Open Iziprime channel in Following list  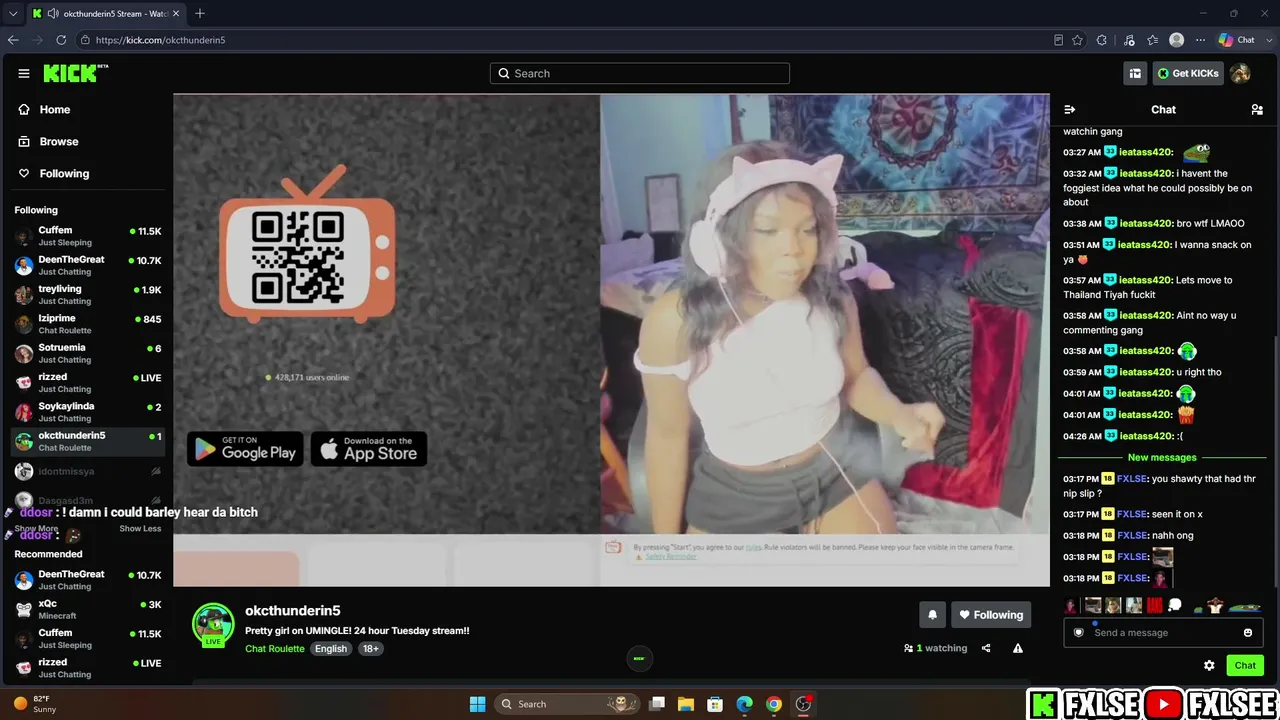point(88,324)
